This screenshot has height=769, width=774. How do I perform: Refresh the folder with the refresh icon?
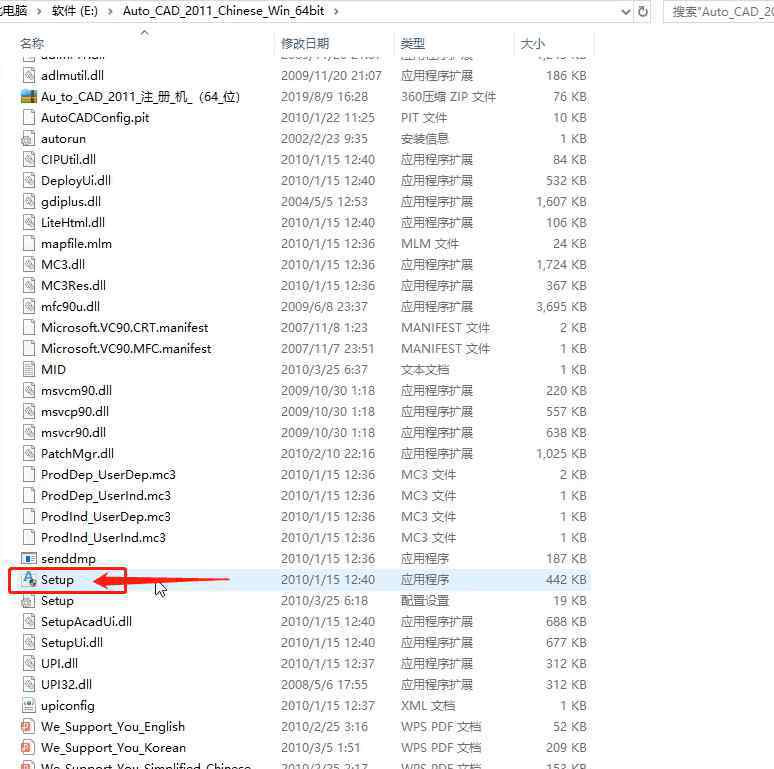[643, 11]
